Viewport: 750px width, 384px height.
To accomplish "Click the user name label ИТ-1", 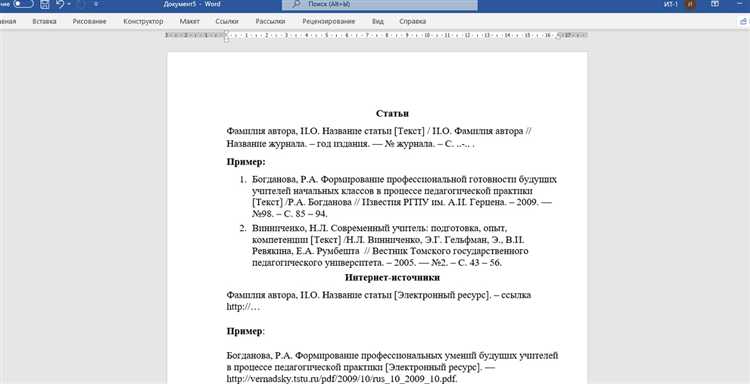I will [x=671, y=4].
